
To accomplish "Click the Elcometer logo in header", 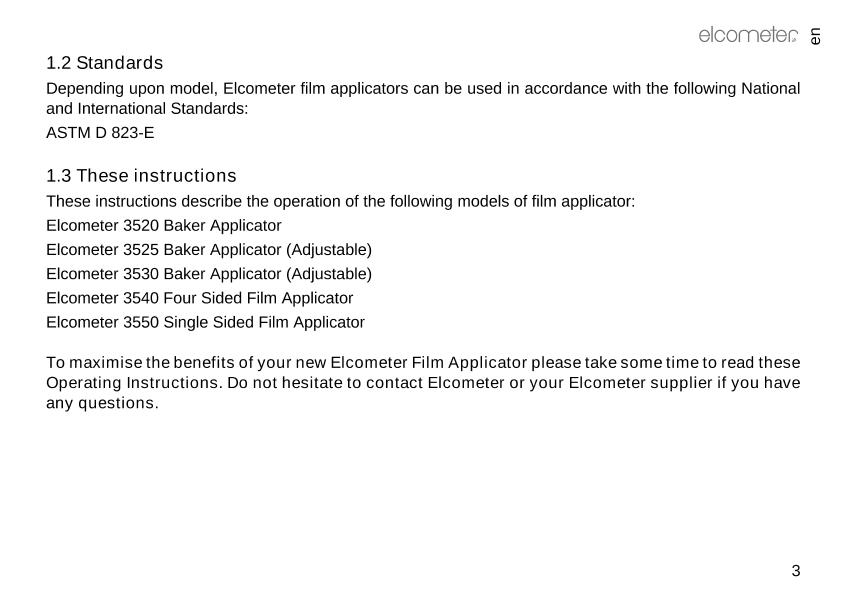I will 747,36.
